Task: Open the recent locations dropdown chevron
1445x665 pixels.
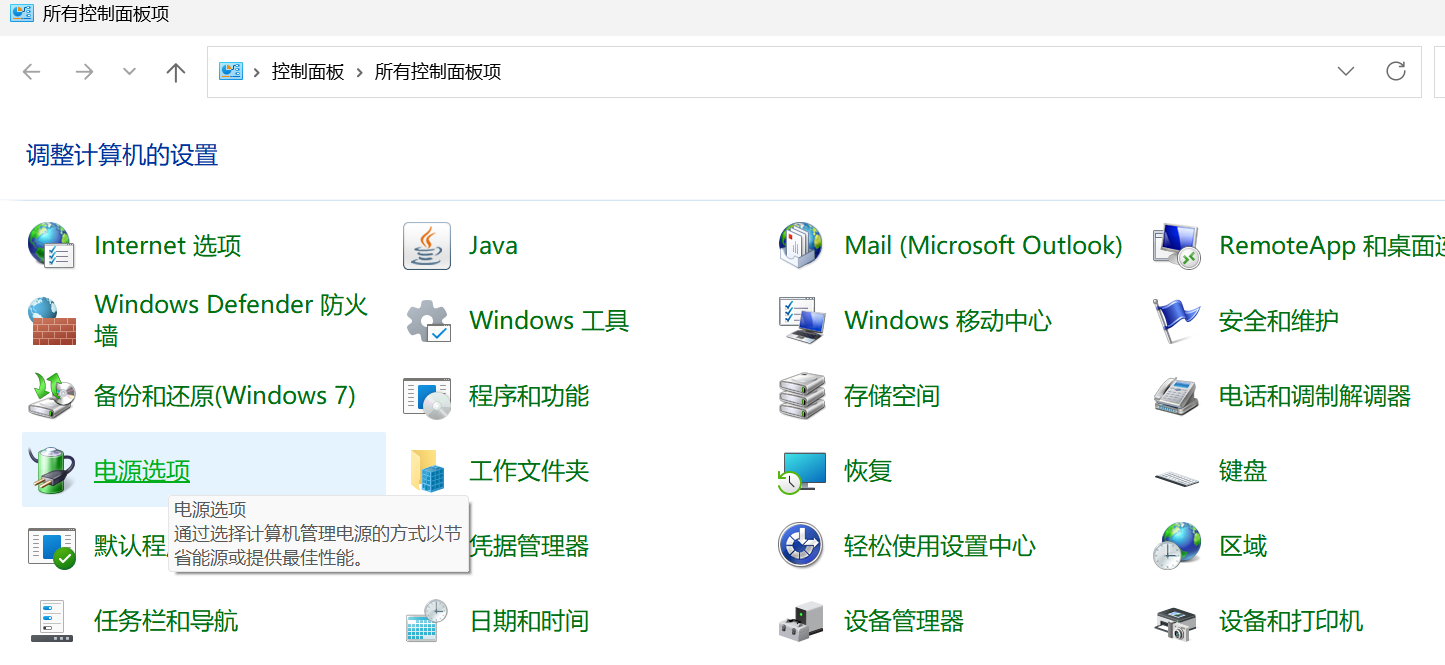Action: point(129,72)
